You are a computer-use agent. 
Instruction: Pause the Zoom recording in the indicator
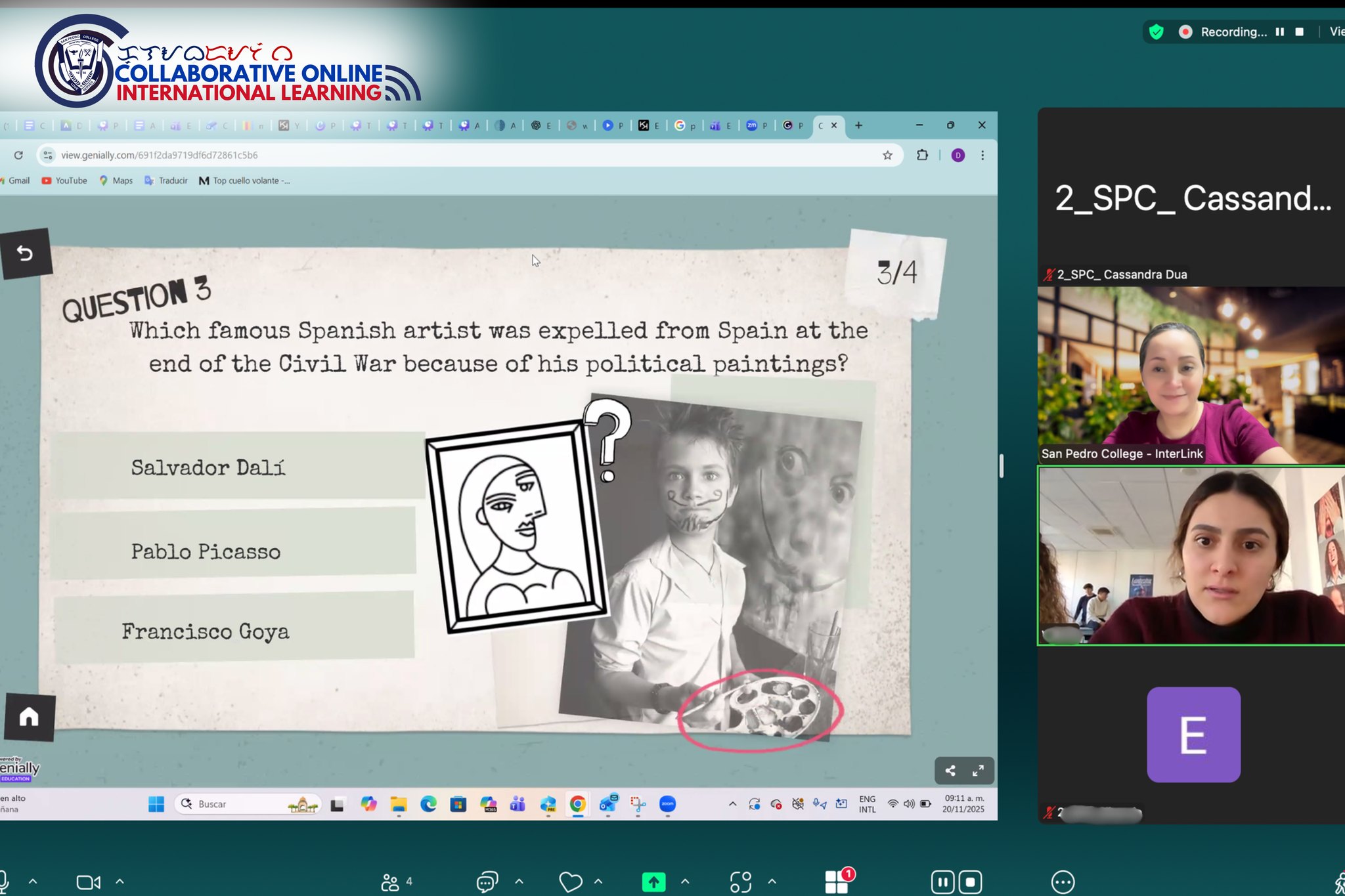click(x=1279, y=32)
